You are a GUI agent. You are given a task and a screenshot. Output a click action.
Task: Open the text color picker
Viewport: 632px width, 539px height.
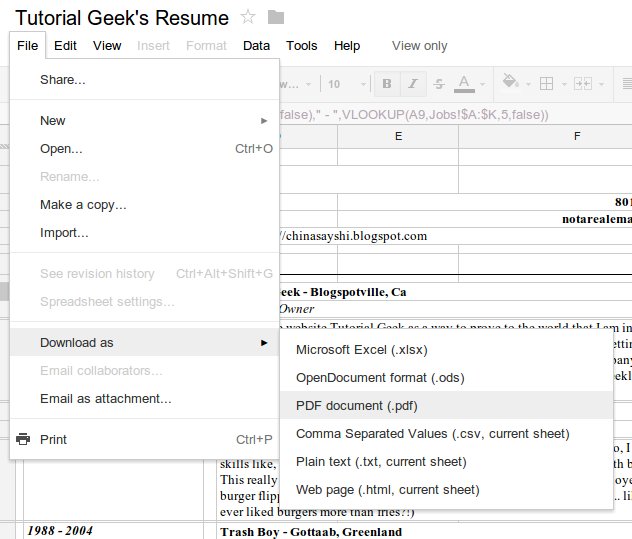464,84
